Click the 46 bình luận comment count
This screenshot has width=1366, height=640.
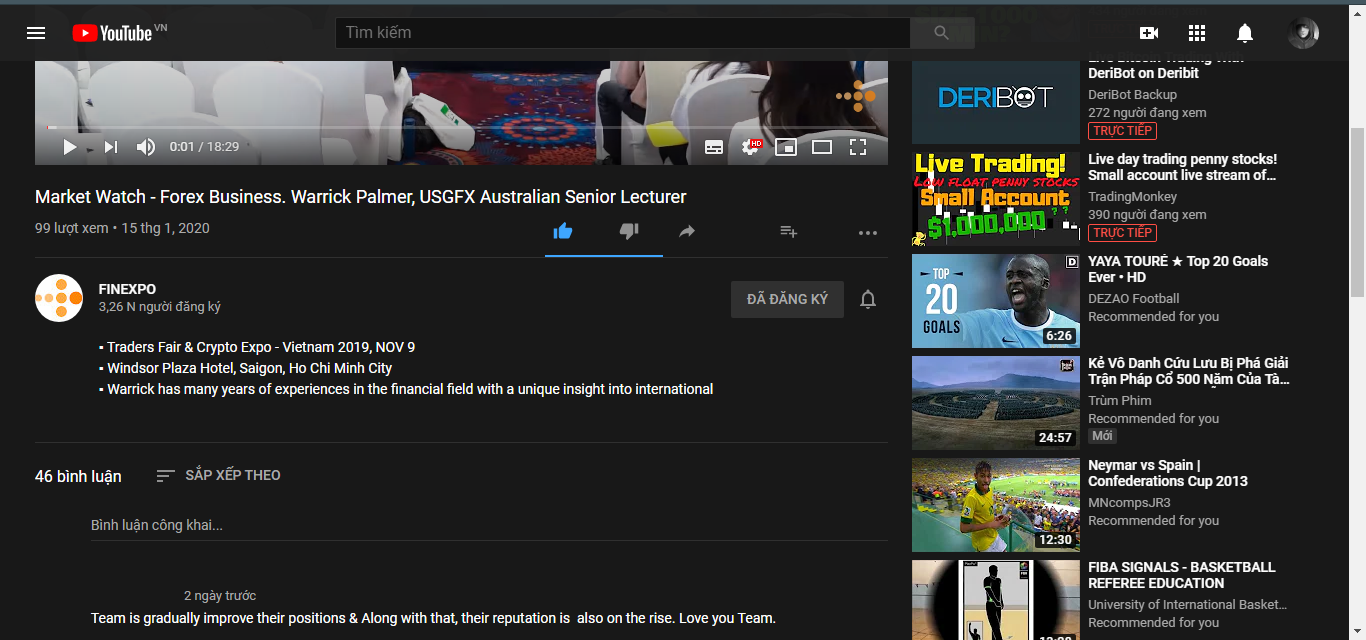(x=78, y=477)
